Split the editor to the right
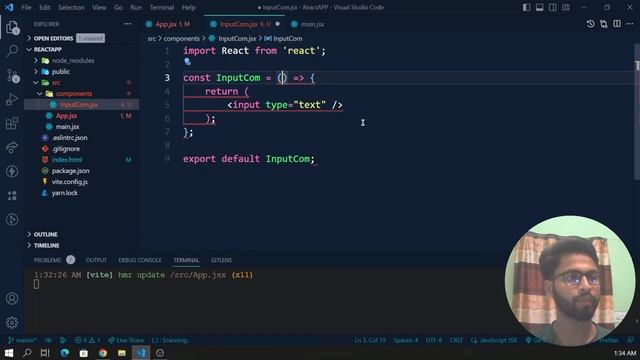The image size is (640, 360). click(x=617, y=24)
